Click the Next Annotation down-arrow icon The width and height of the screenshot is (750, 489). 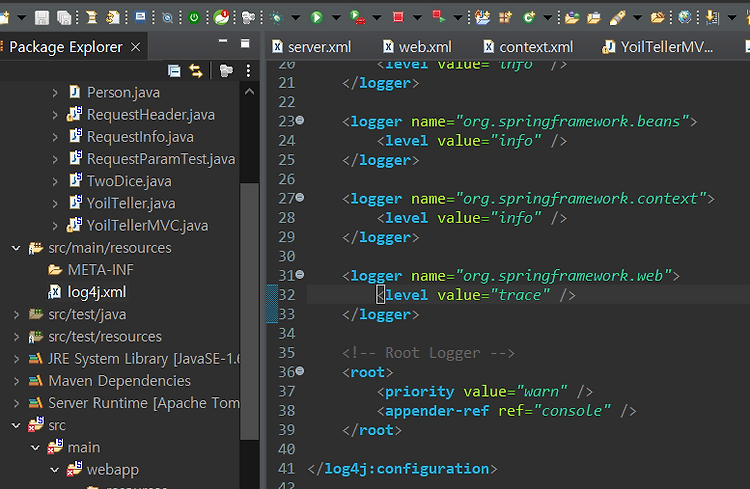coord(712,18)
